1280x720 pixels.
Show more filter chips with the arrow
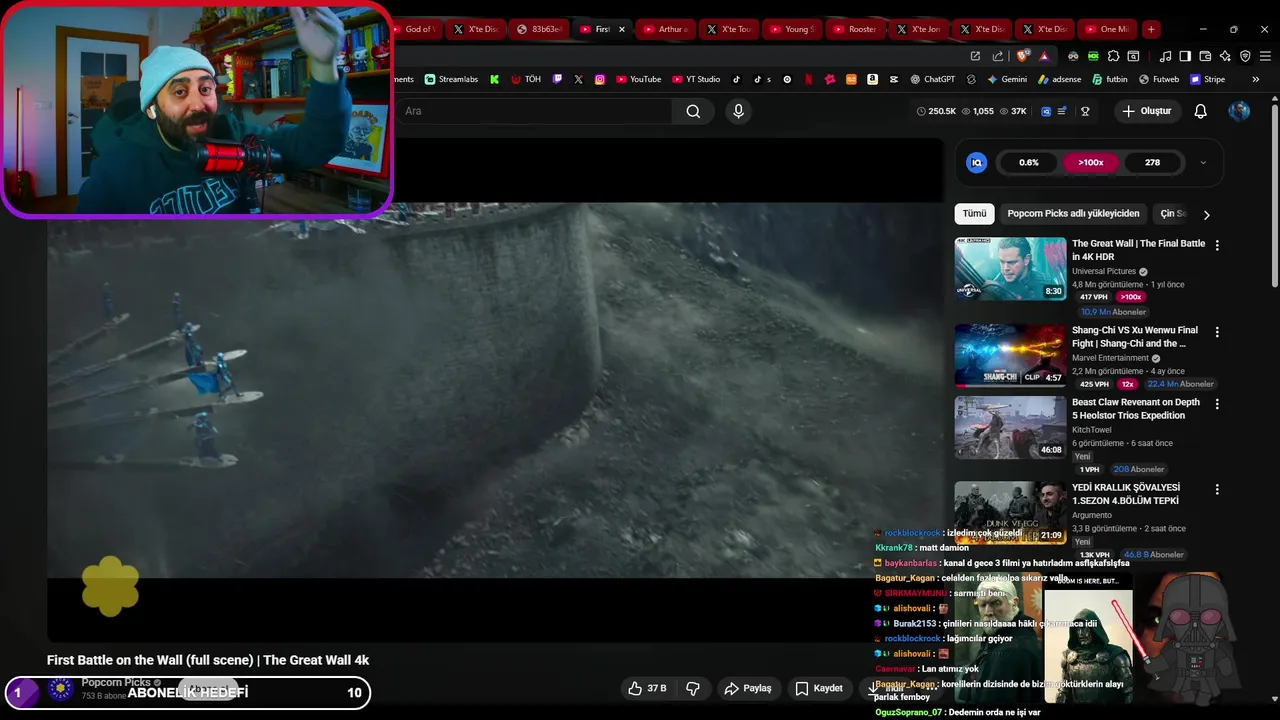[1206, 214]
